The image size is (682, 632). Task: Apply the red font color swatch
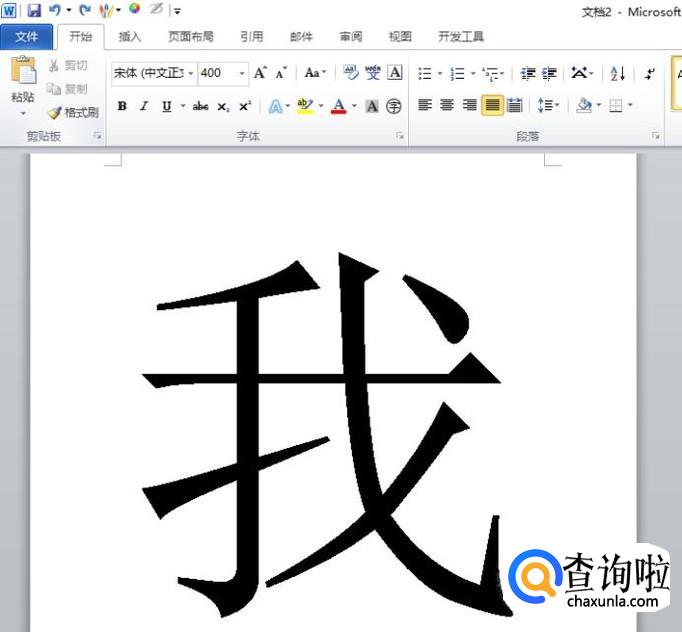coord(339,106)
